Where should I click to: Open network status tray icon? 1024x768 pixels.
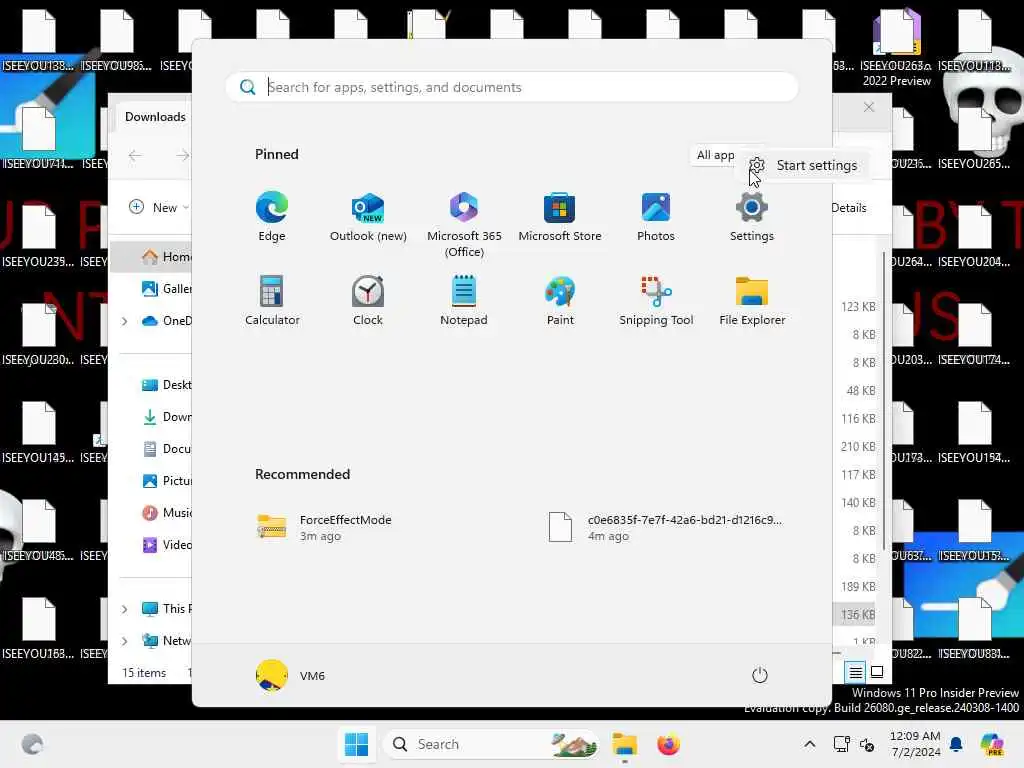point(841,744)
